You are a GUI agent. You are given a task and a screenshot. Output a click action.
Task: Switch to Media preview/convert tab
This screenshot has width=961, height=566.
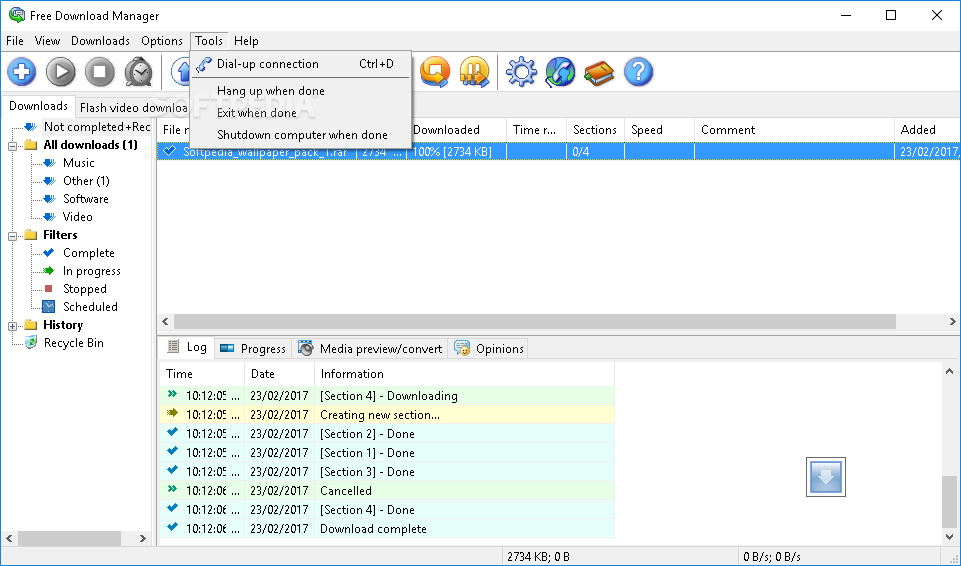pyautogui.click(x=370, y=349)
